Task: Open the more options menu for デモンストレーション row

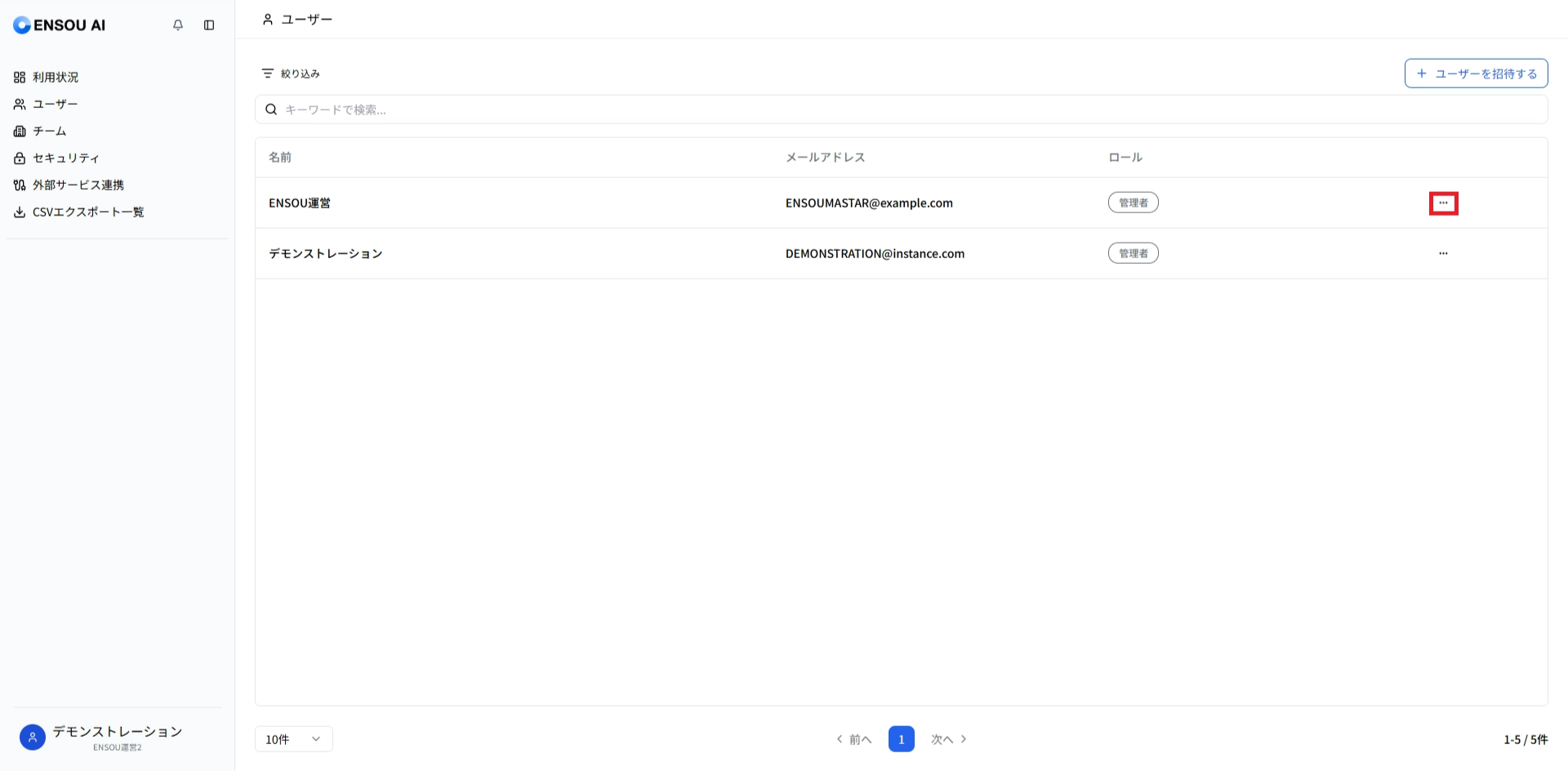Action: click(1443, 253)
